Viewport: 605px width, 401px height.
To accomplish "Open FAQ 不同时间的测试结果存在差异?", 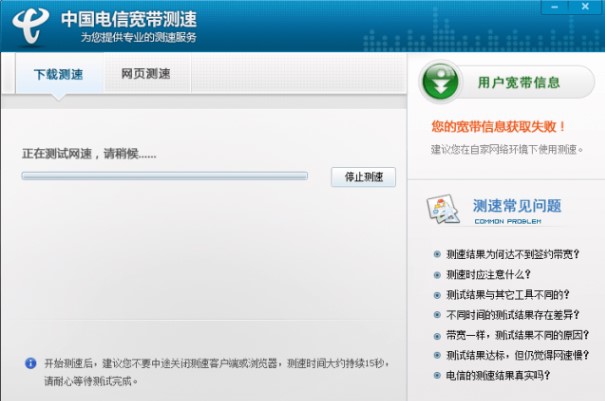I will (x=513, y=315).
